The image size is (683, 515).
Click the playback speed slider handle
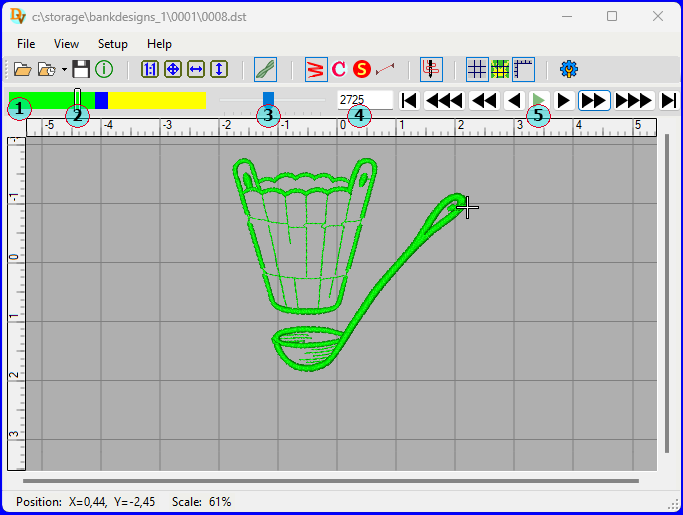coord(268,99)
